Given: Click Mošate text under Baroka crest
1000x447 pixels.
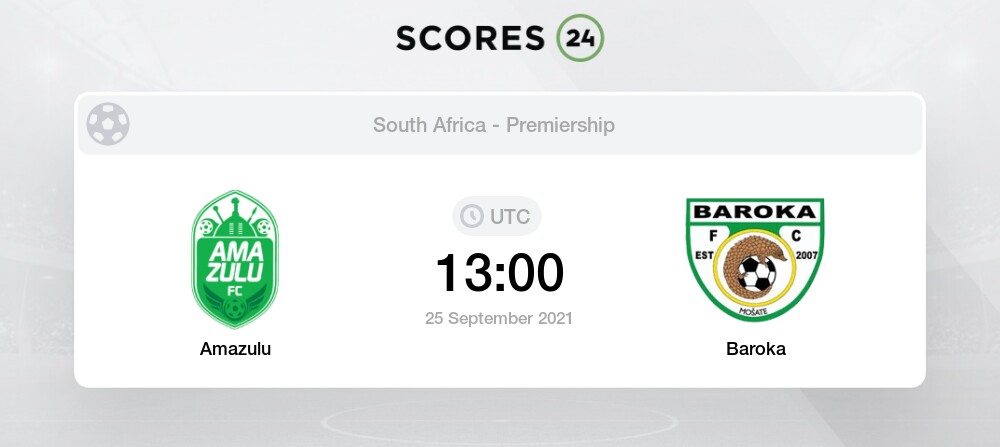Looking at the screenshot, I should tap(755, 311).
